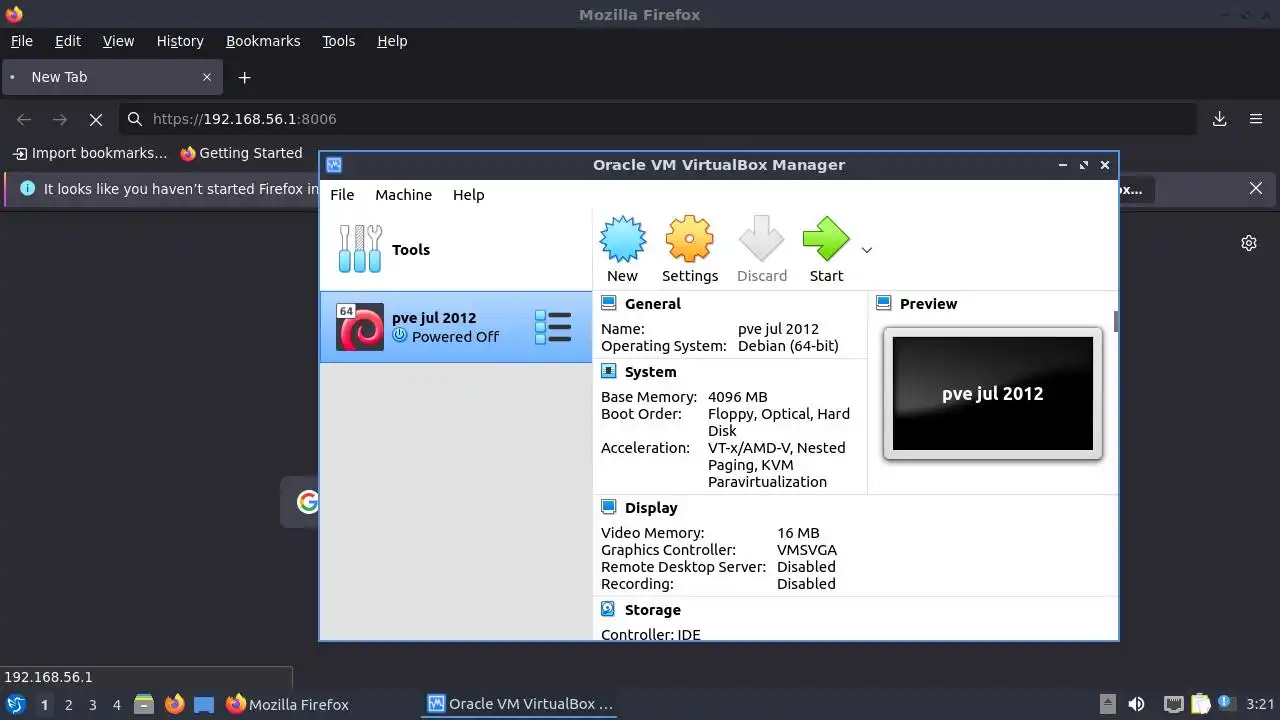Click the Firefox back arrow
The width and height of the screenshot is (1280, 720).
(x=24, y=119)
